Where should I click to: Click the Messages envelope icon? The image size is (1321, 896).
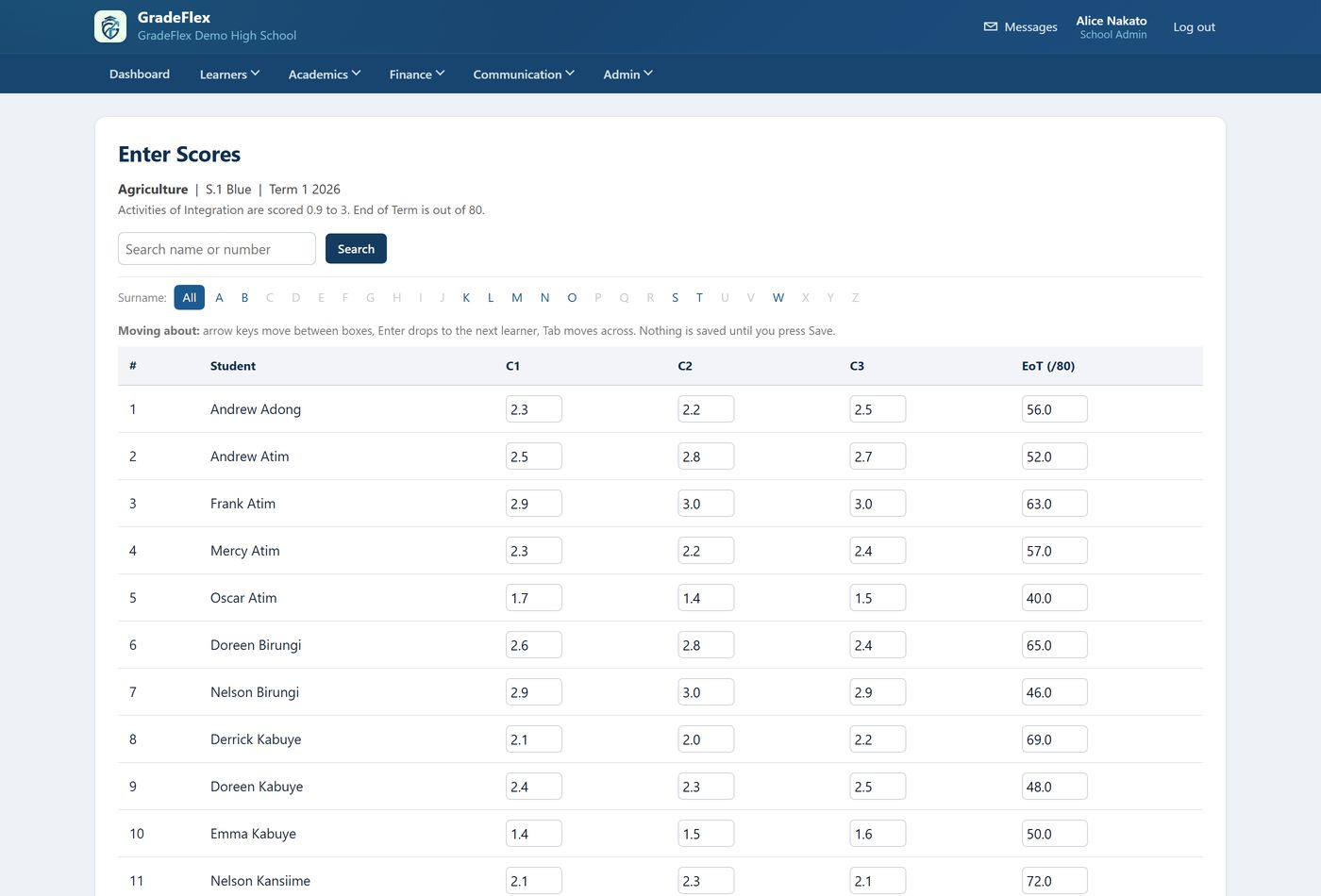pos(991,26)
